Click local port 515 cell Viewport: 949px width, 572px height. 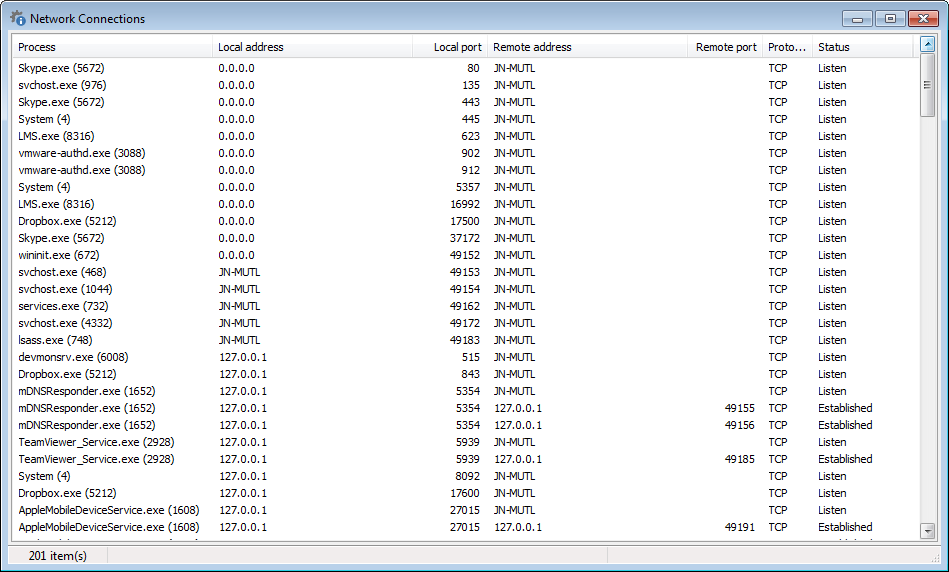point(470,357)
